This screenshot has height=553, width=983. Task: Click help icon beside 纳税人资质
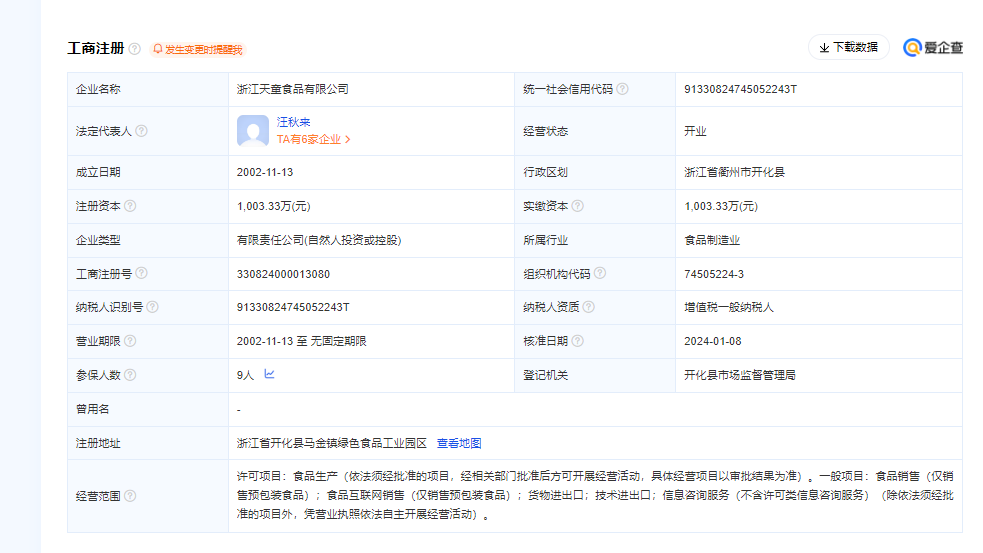589,307
